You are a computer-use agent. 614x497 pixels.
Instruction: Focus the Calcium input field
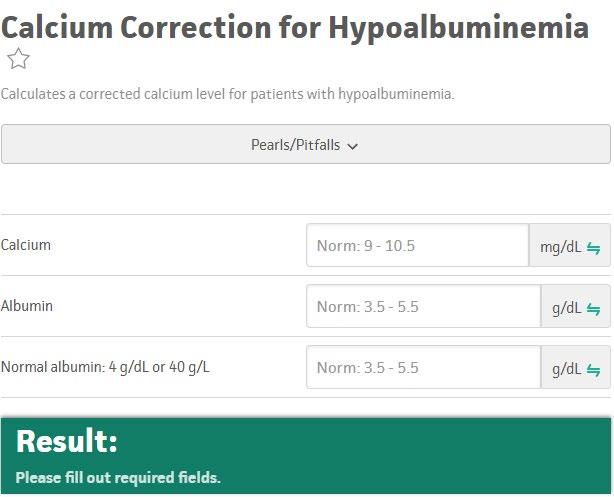click(417, 245)
